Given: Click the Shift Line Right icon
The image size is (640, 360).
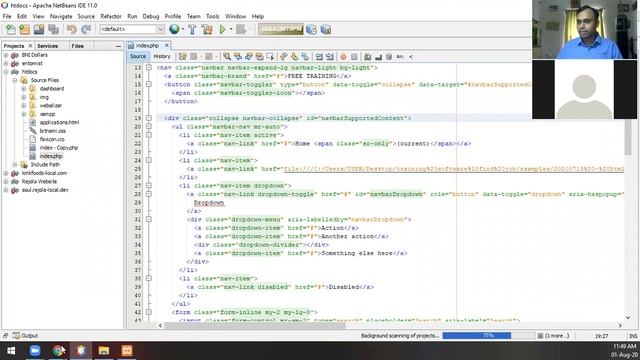Looking at the screenshot, I should [330, 57].
